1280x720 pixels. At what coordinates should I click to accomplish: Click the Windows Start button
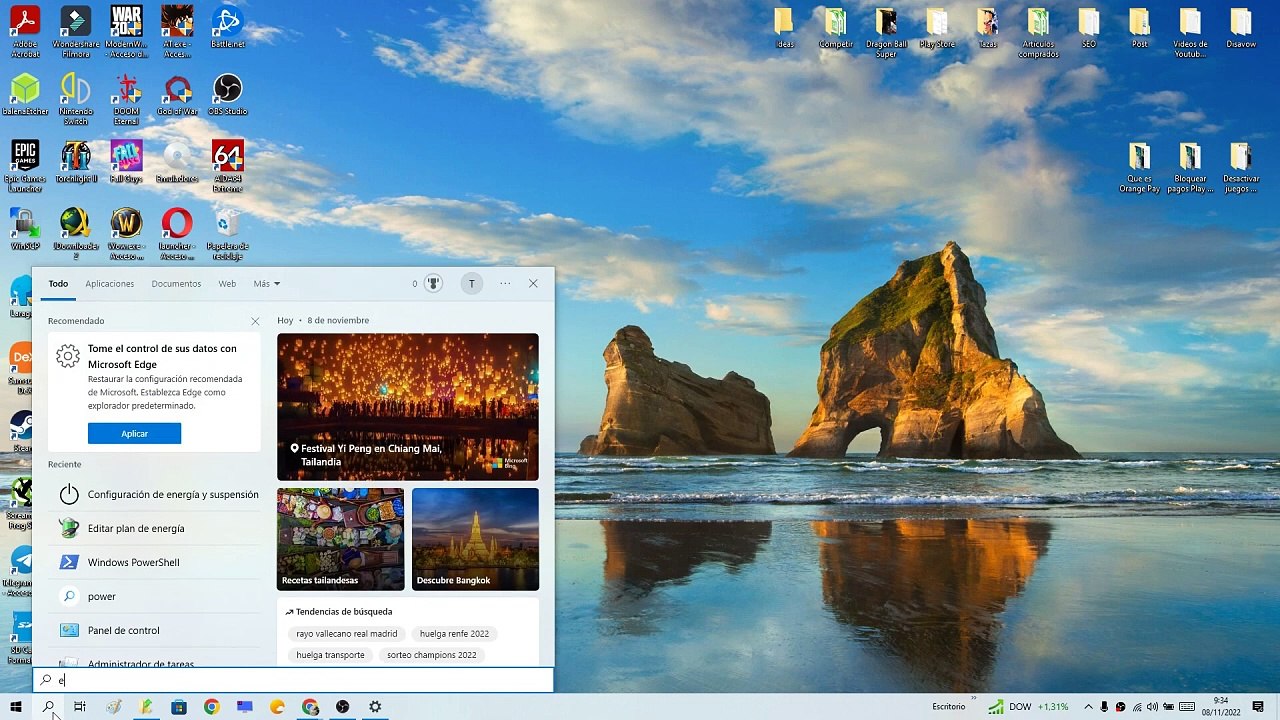click(15, 707)
